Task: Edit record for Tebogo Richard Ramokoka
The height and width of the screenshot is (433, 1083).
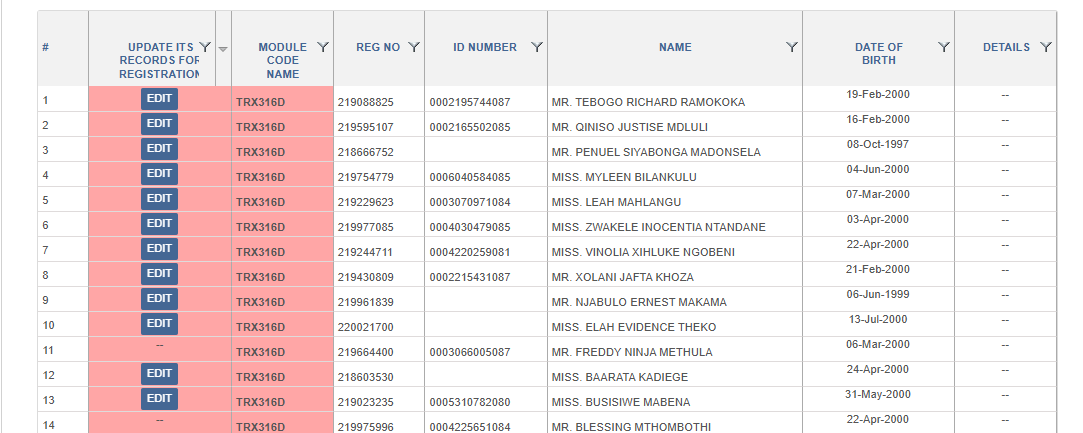Action: pos(160,99)
